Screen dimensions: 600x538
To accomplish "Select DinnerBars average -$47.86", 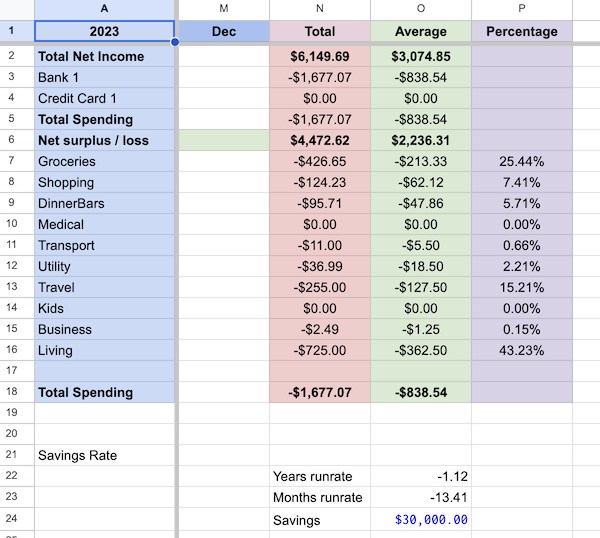I will [421, 204].
